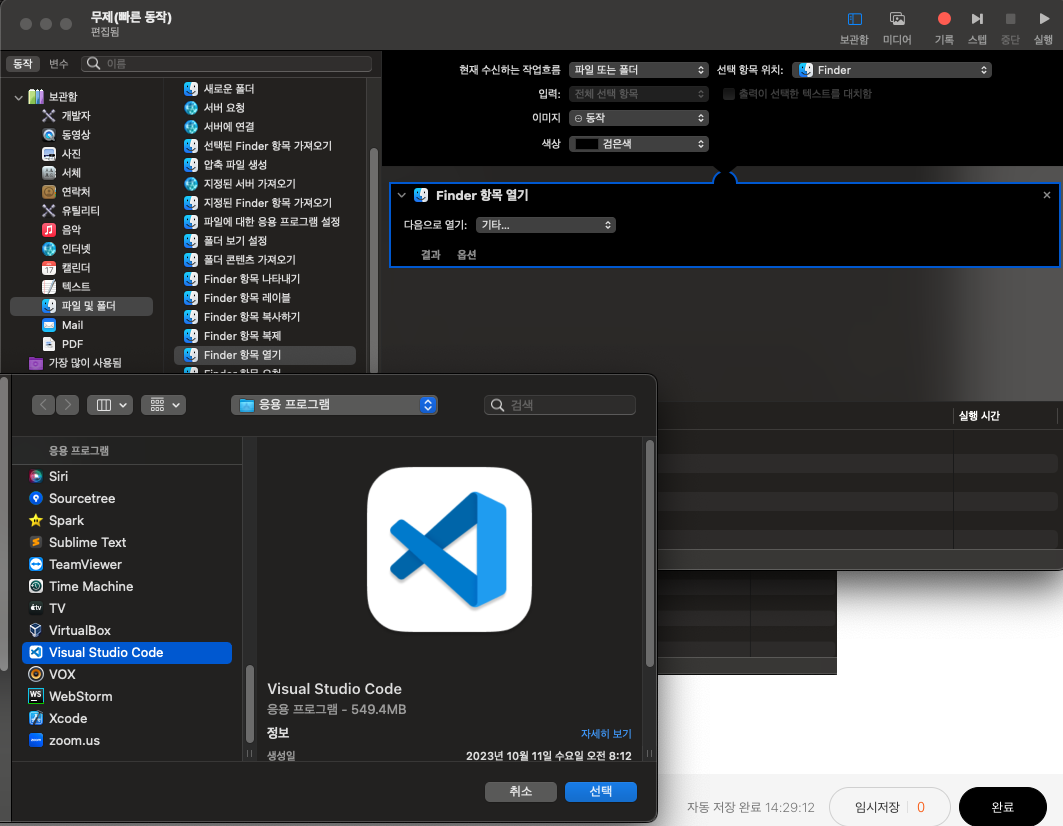Start recording with the 기록 button
Viewport: 1063px width, 826px height.
944,19
